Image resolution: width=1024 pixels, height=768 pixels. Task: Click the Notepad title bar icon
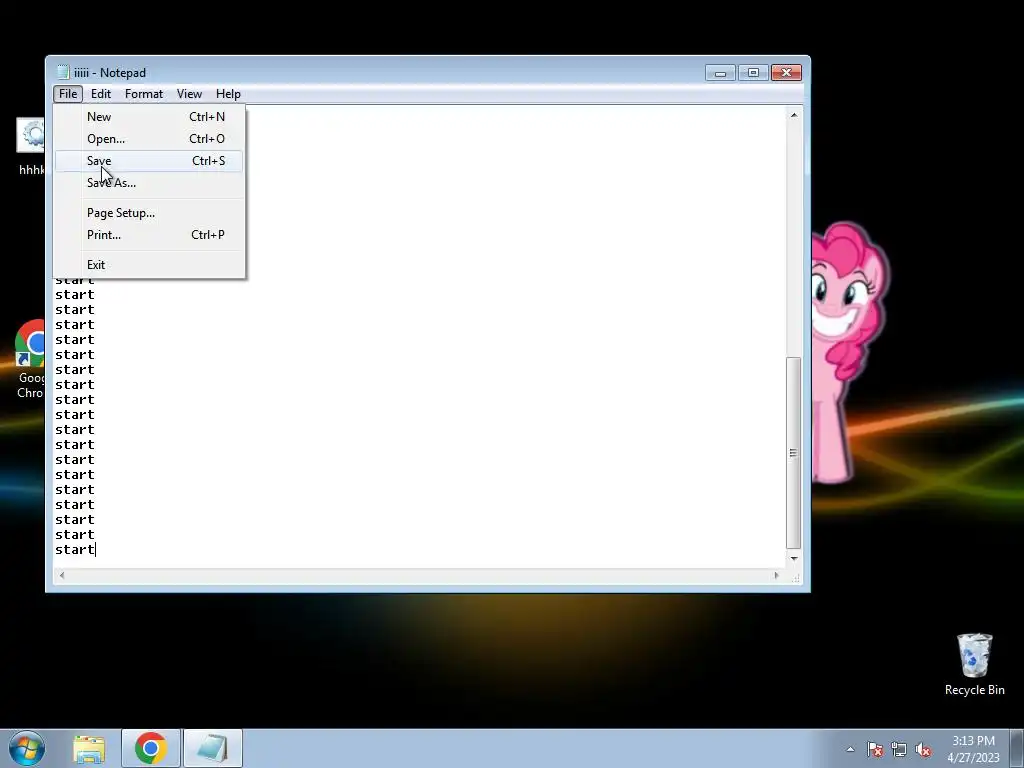click(63, 72)
